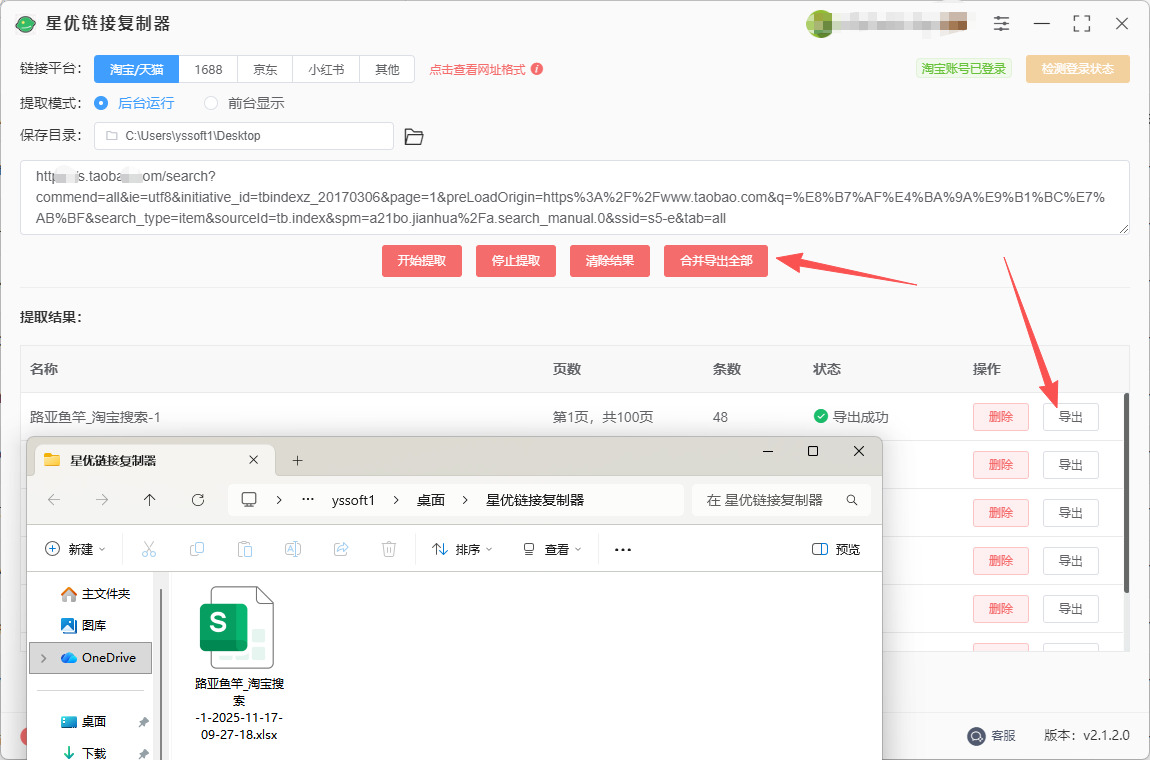1150x760 pixels.
Task: Click the search magnifier in Explorer search box
Action: click(851, 500)
